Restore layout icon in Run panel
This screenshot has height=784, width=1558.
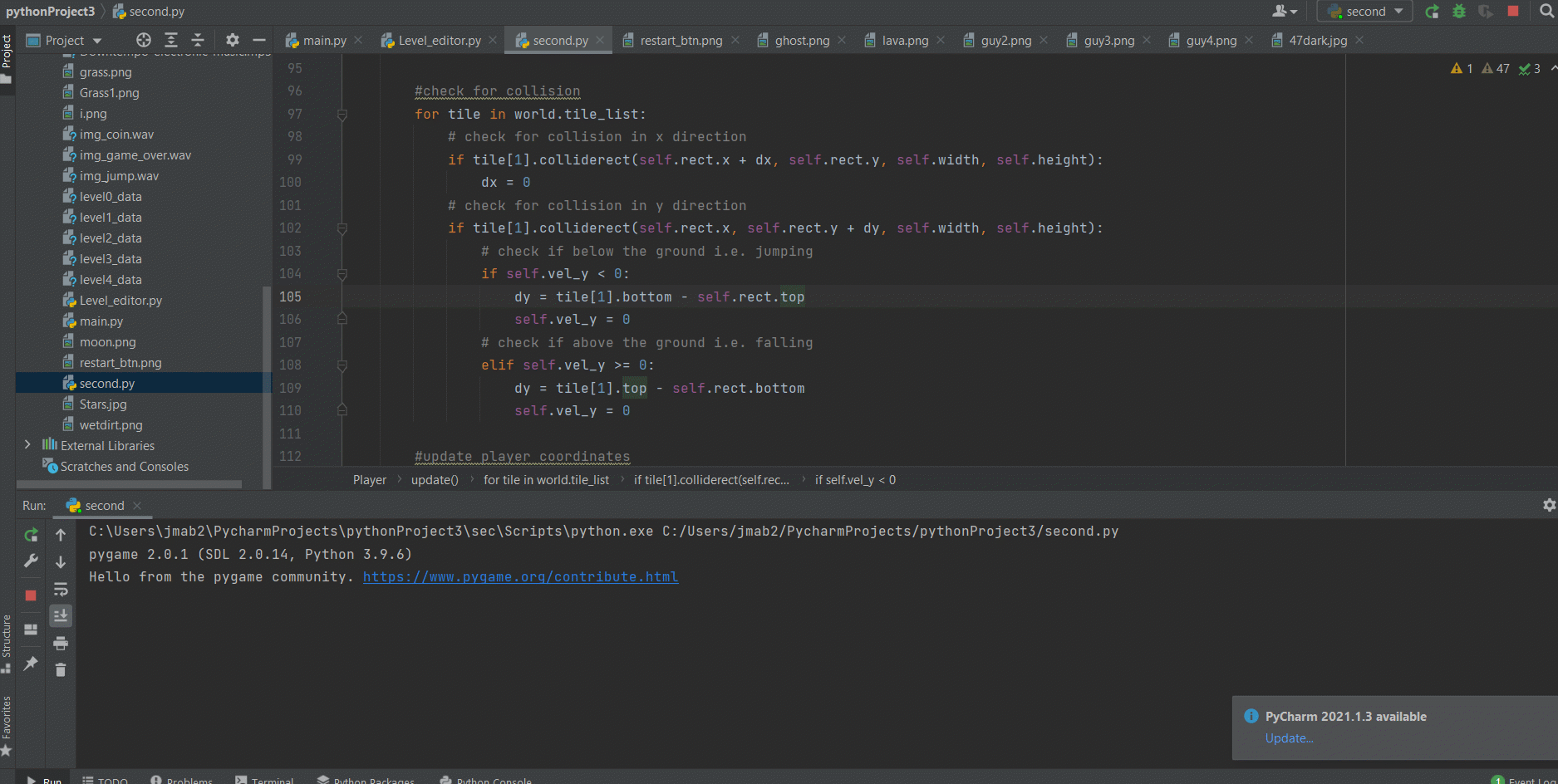31,630
